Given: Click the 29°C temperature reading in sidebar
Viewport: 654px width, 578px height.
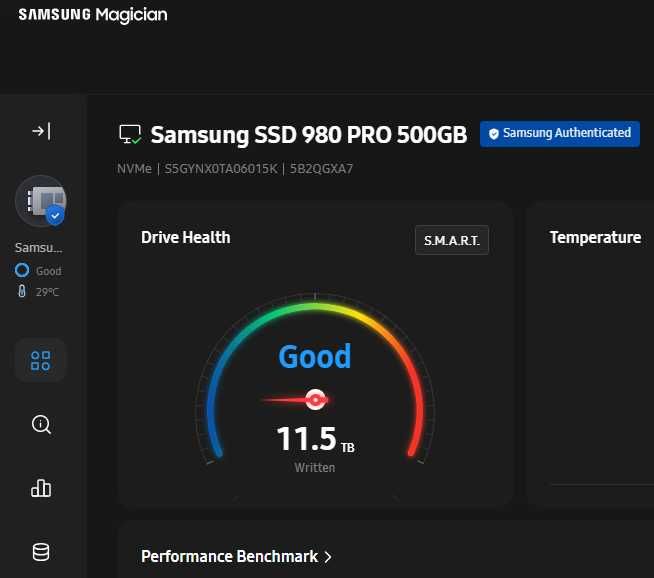Looking at the screenshot, I should tap(47, 292).
